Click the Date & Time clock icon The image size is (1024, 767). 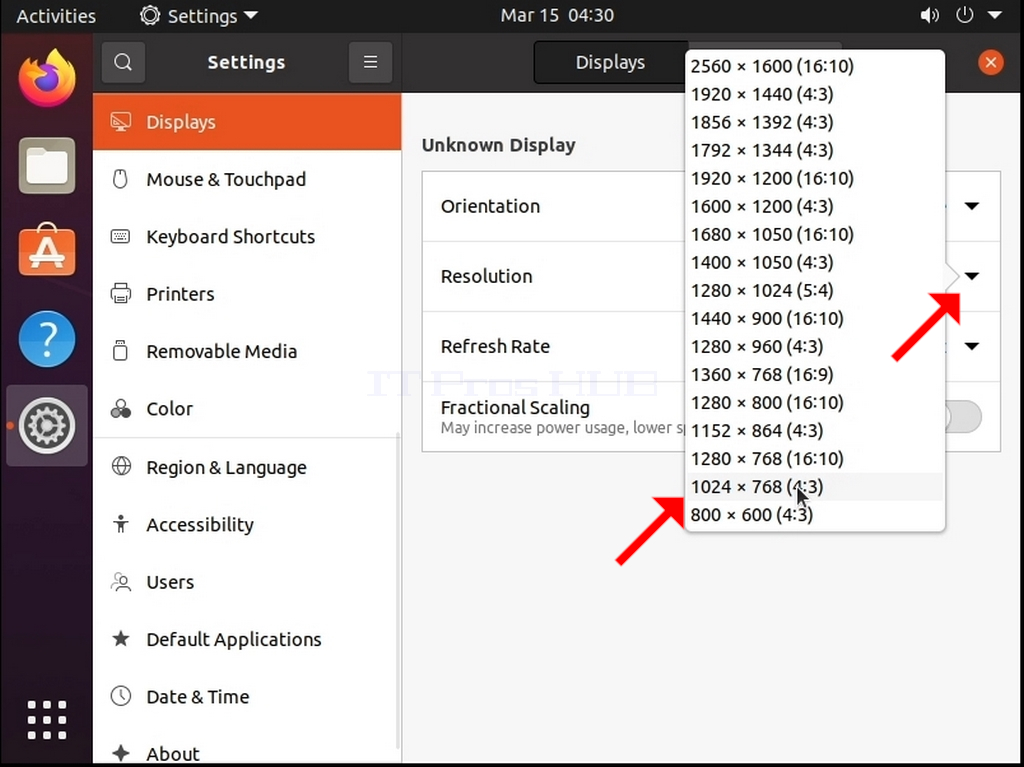point(121,696)
